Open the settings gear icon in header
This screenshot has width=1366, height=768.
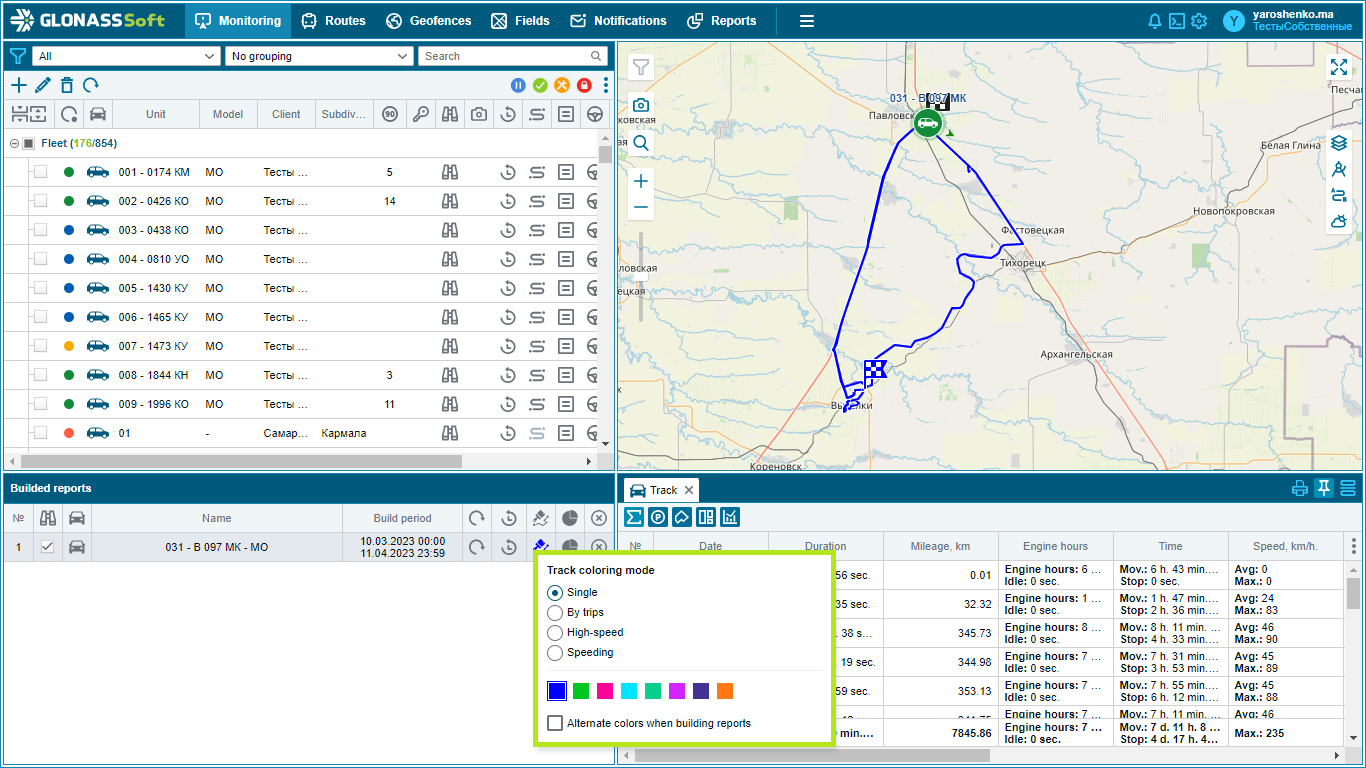(1199, 21)
